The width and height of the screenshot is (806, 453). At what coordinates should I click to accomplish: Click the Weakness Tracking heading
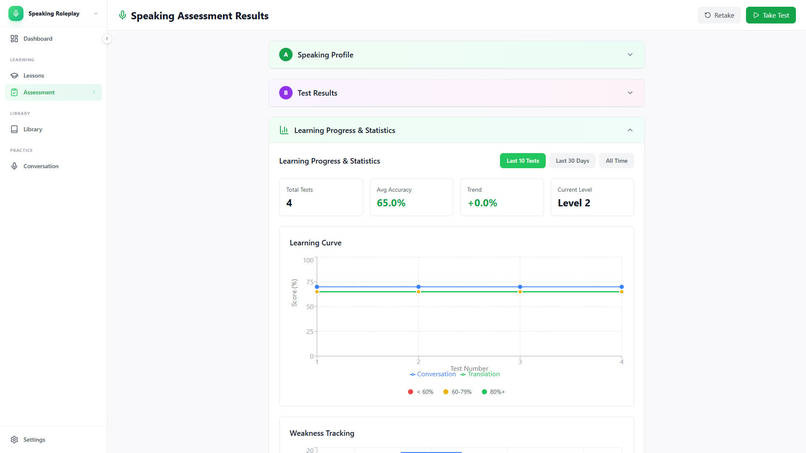click(x=322, y=433)
